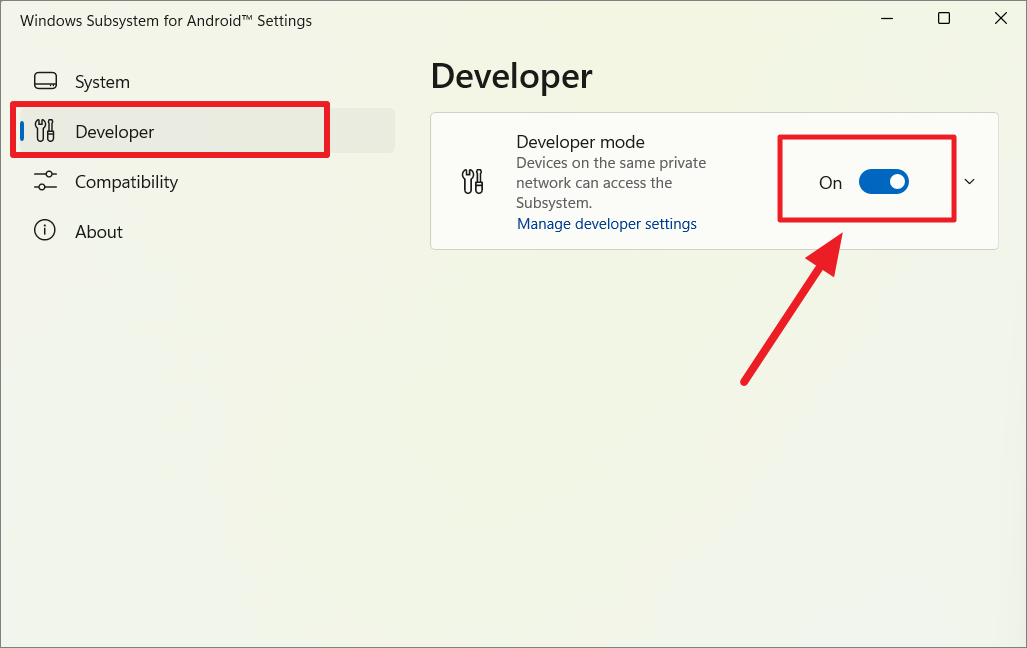Click the System monitor icon in sidebar
The height and width of the screenshot is (648, 1027).
pos(45,81)
